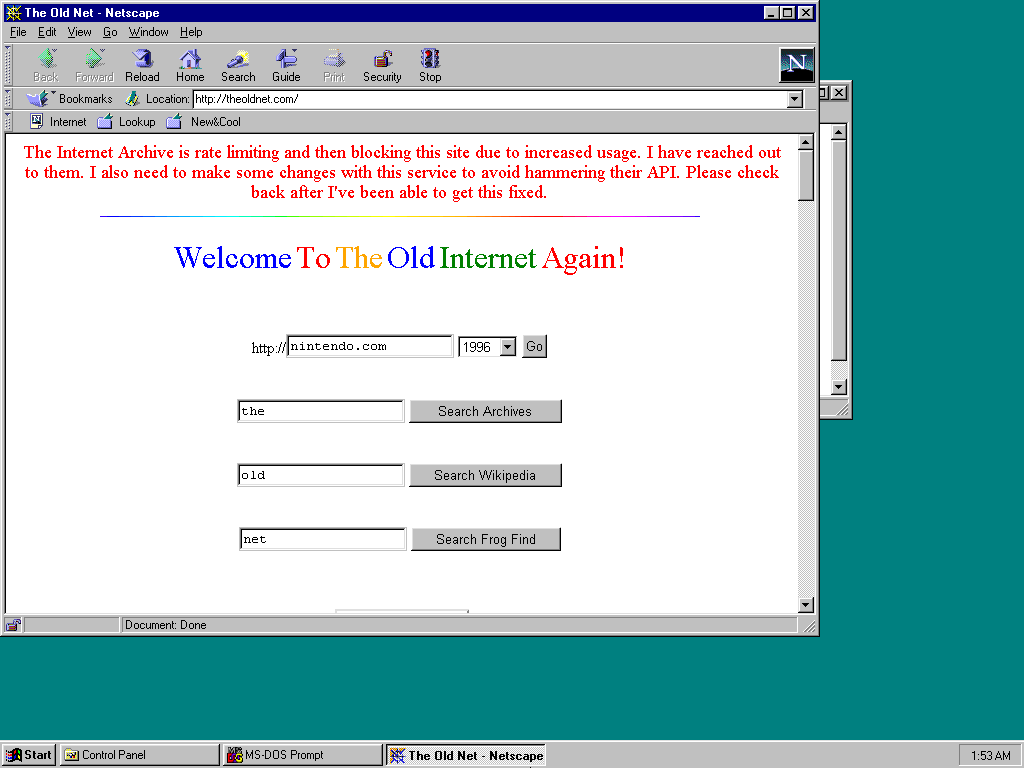1024x768 pixels.
Task: Click the Search Archives button
Action: point(485,411)
